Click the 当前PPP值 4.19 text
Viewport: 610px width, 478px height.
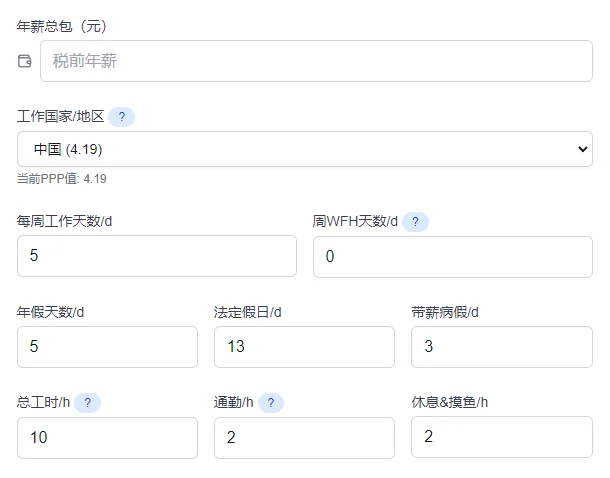[62, 179]
